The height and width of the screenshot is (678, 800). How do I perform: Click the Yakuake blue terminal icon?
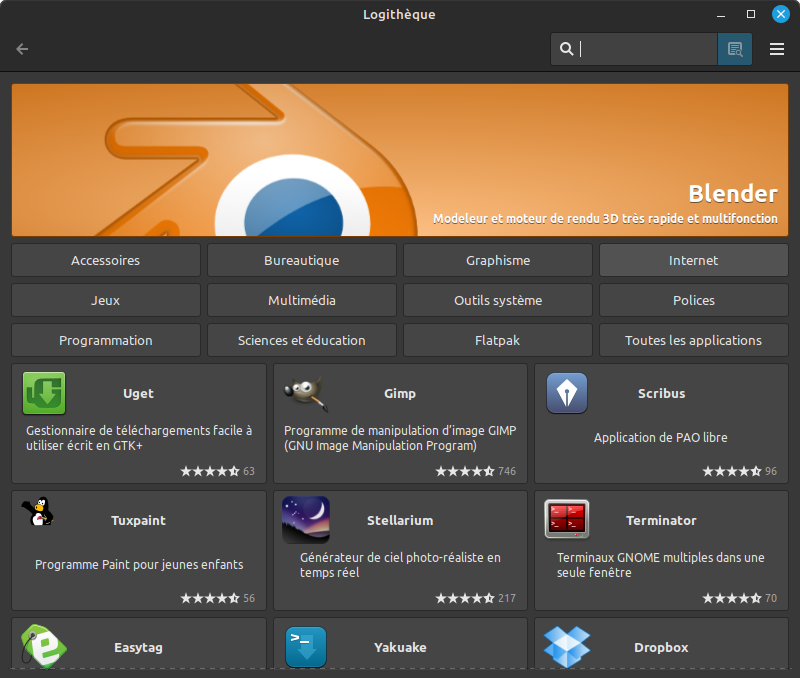tap(306, 647)
